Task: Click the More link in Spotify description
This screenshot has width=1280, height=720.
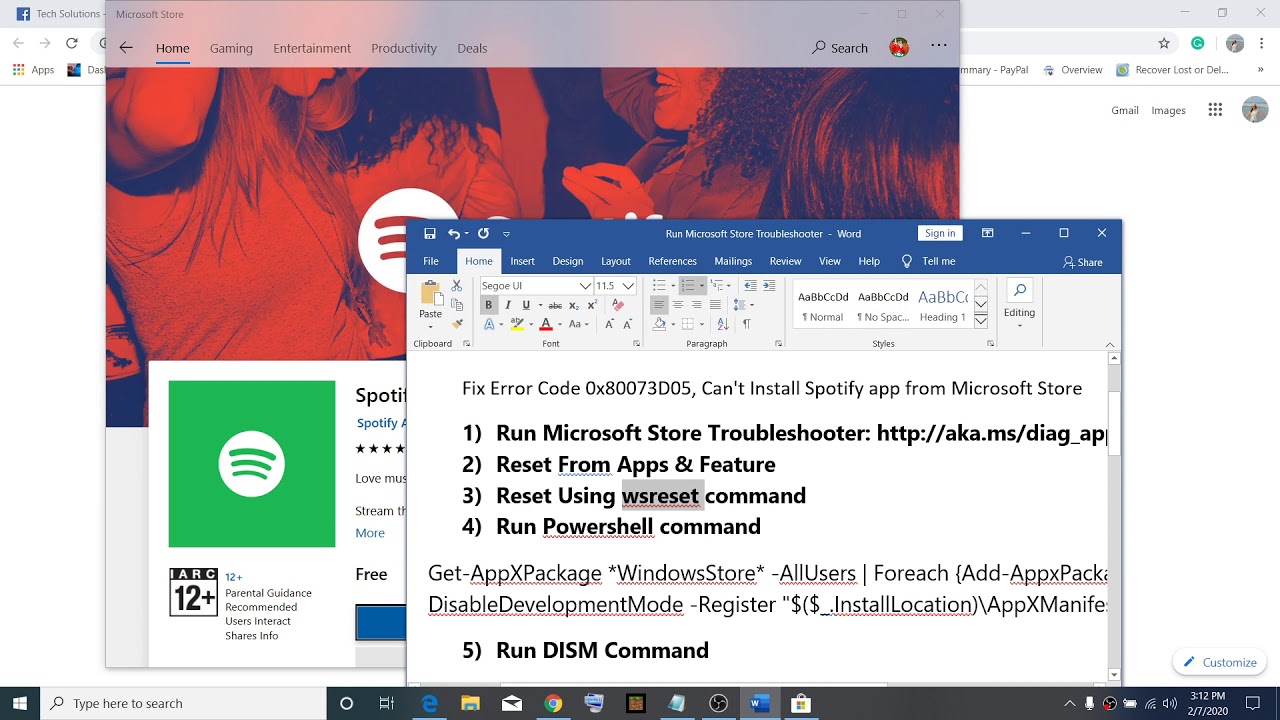Action: coord(370,533)
